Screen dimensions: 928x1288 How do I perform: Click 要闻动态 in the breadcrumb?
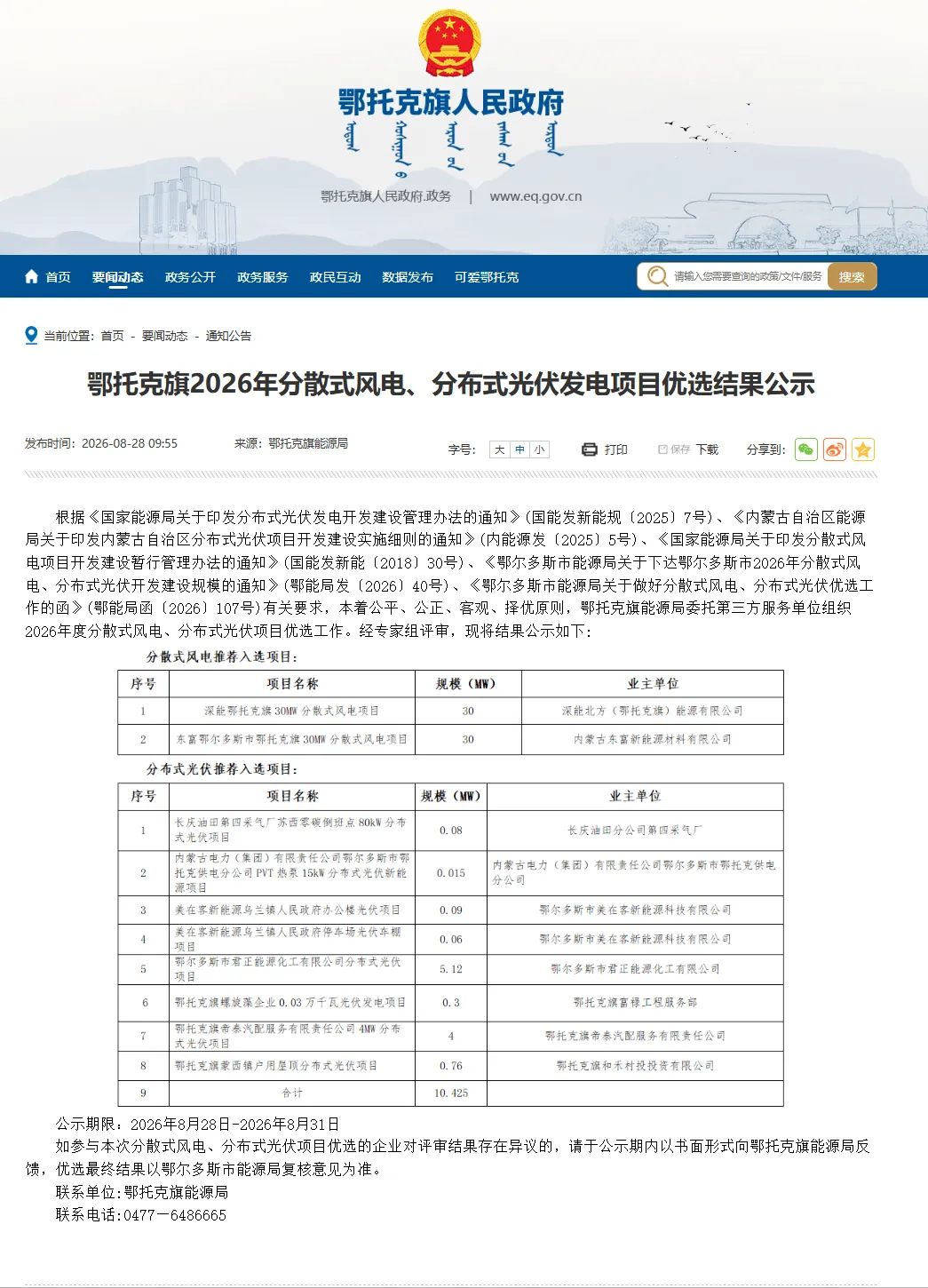pyautogui.click(x=165, y=336)
